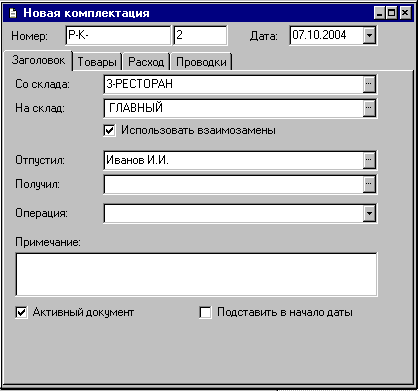
Task: Close the Новая комплектация window
Action: point(405,13)
